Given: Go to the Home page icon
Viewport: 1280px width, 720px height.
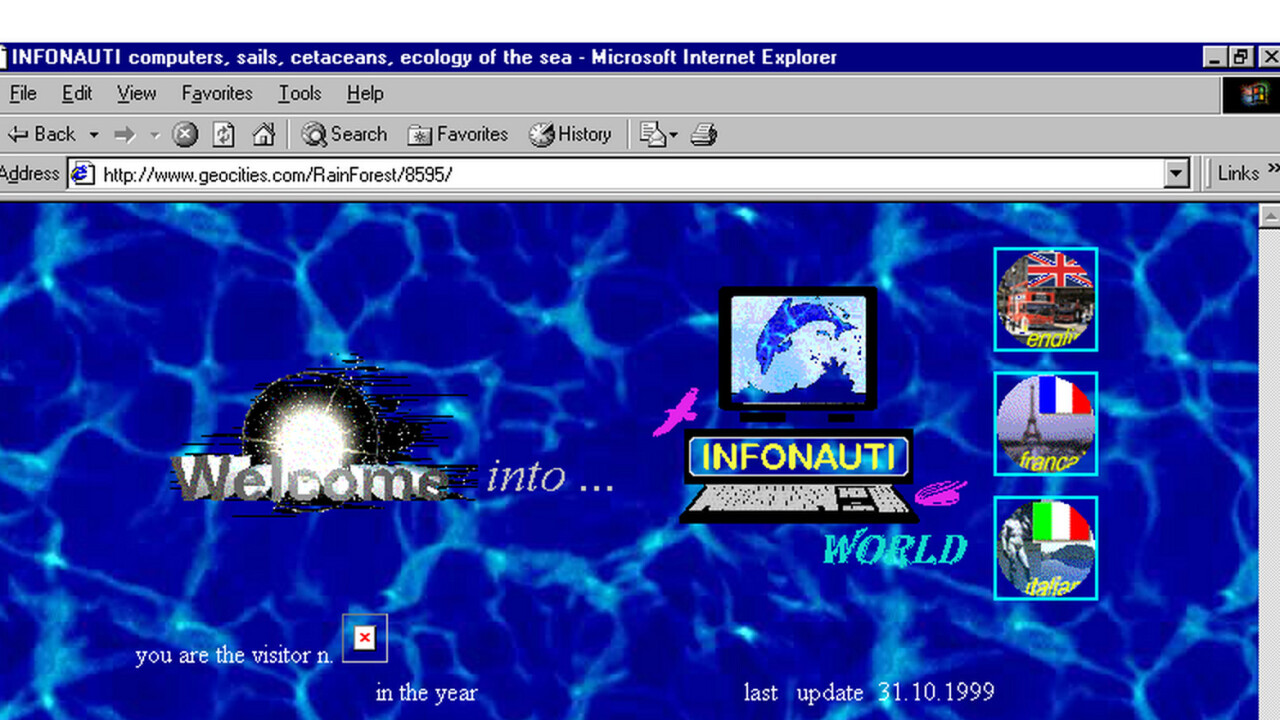Looking at the screenshot, I should (x=263, y=134).
